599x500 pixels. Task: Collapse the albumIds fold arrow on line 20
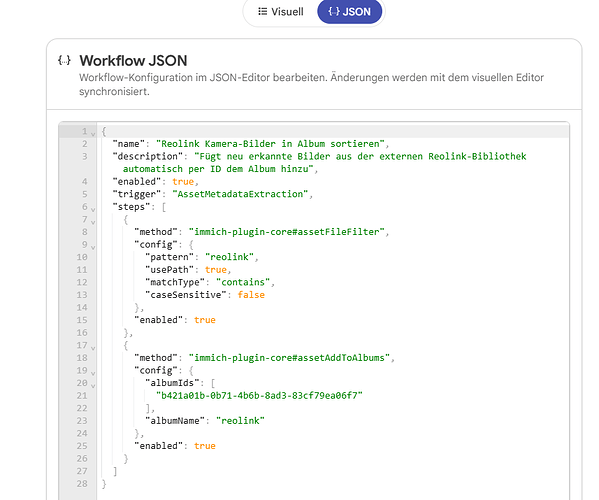pos(93,386)
